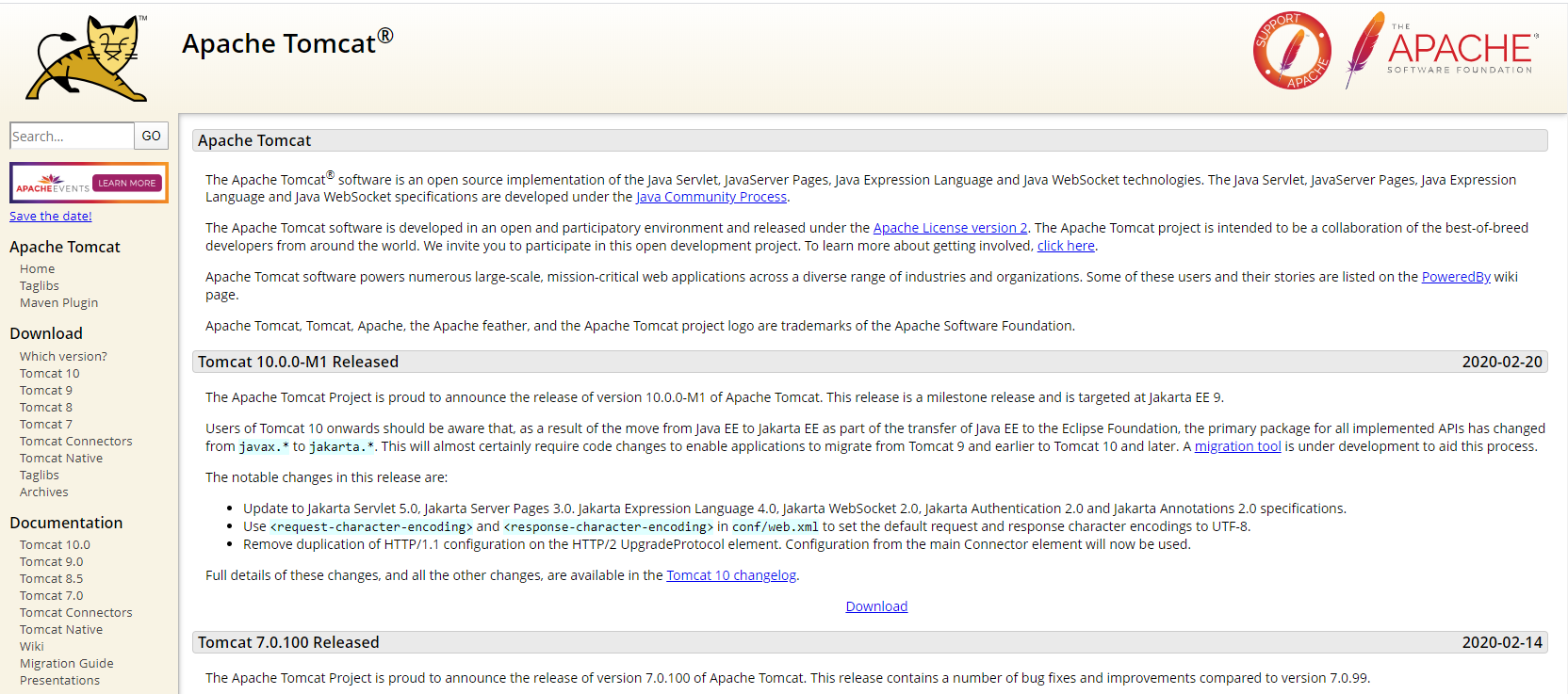
Task: Open Apache License version 2 link
Action: (x=951, y=228)
